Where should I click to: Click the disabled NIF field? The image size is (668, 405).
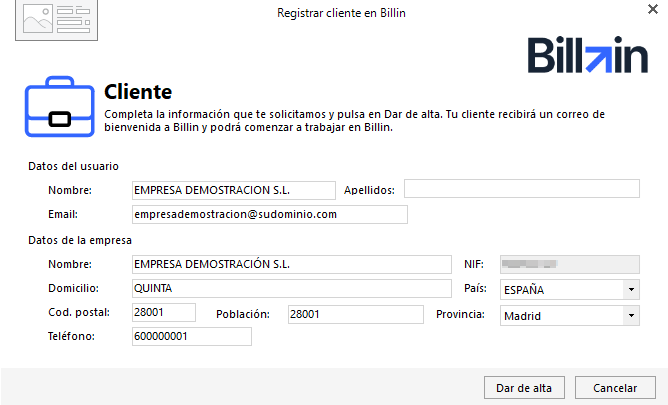pyautogui.click(x=569, y=264)
